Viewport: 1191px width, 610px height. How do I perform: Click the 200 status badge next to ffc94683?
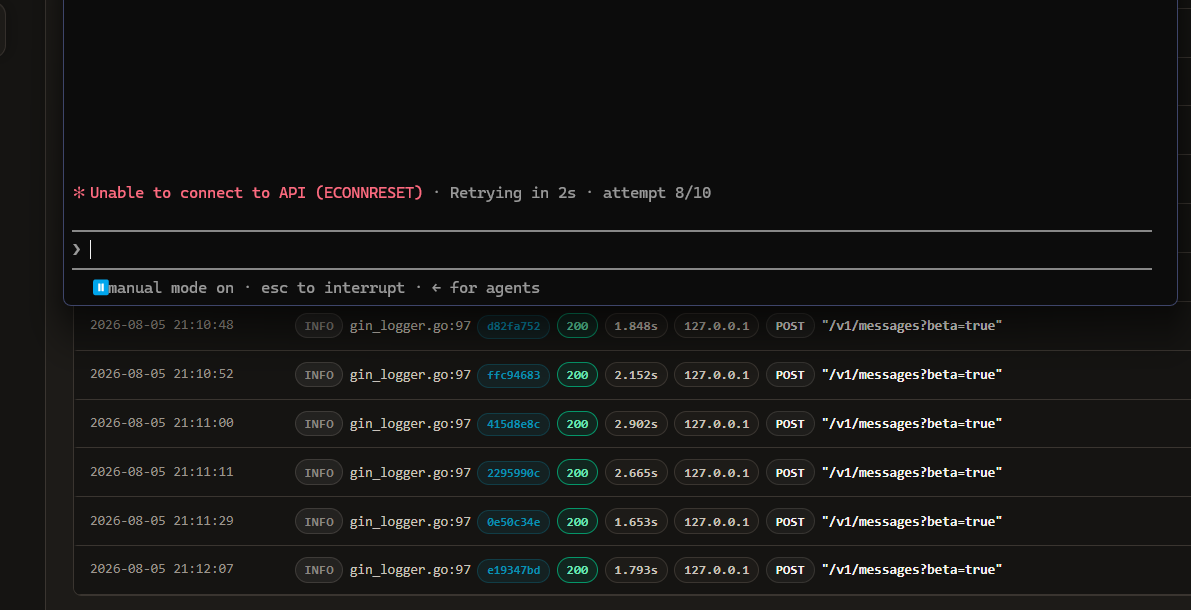(577, 375)
